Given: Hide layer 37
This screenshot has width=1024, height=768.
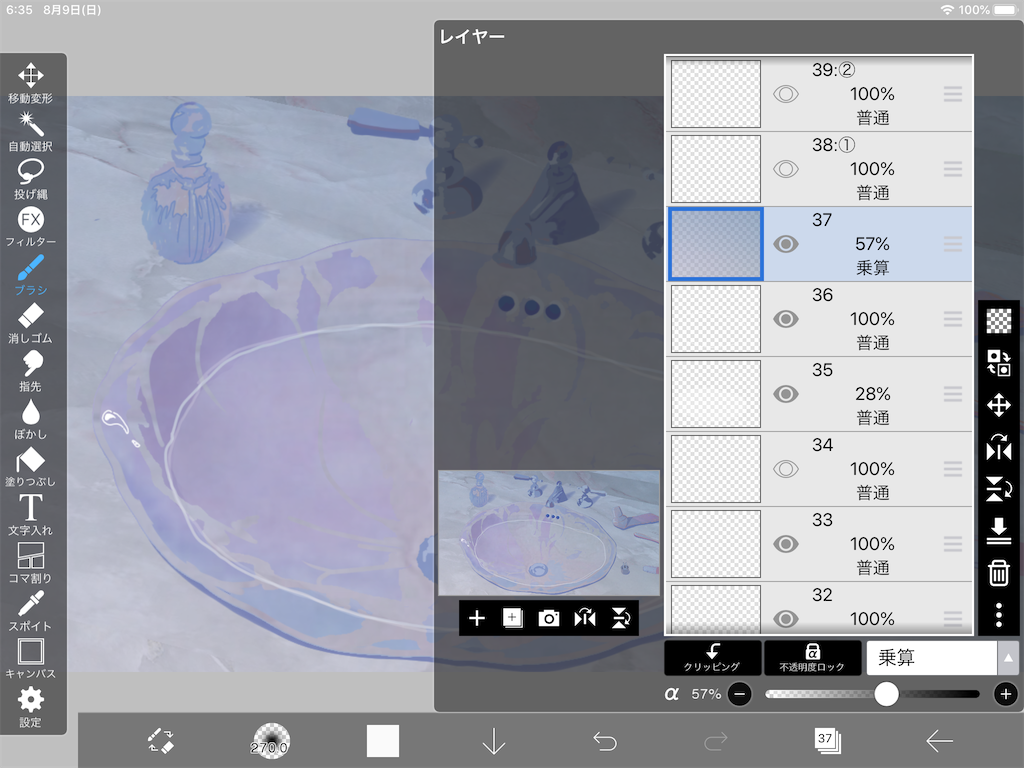Looking at the screenshot, I should 786,244.
